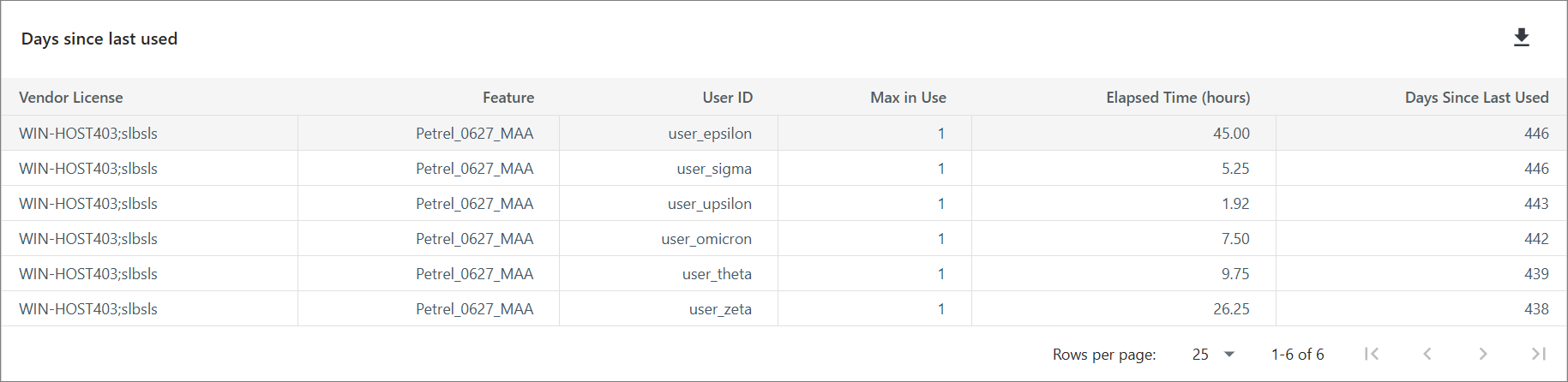Viewport: 1568px width, 382px height.
Task: Open the Rows per page dropdown
Action: (x=1213, y=354)
